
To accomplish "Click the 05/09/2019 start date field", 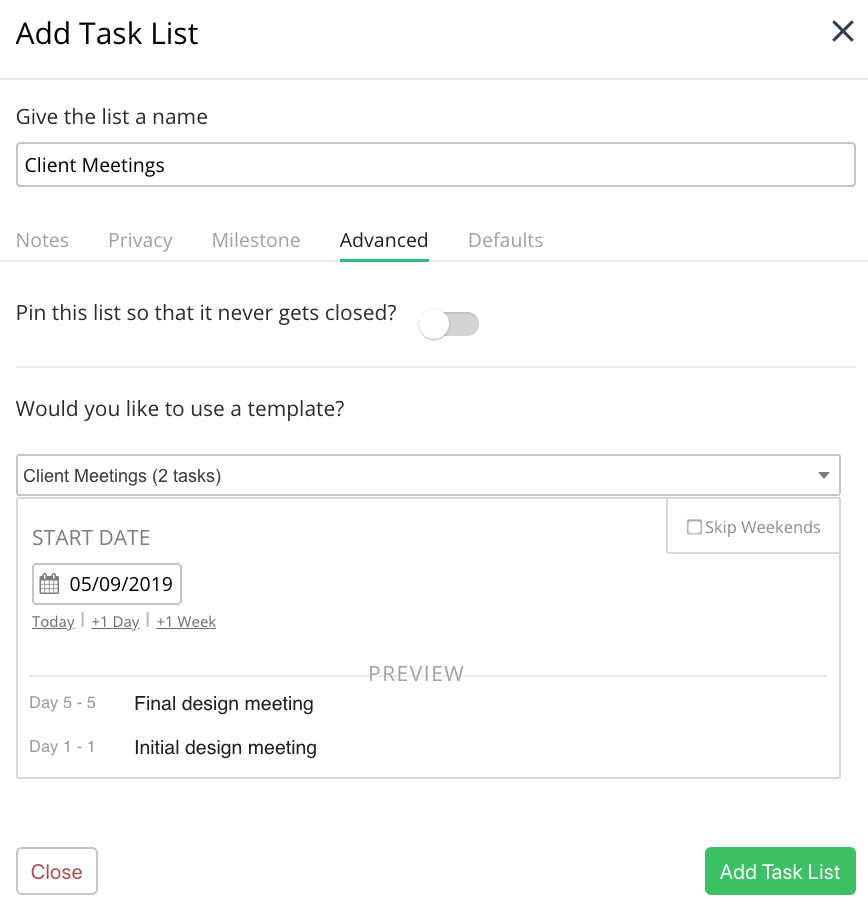I will 120,584.
